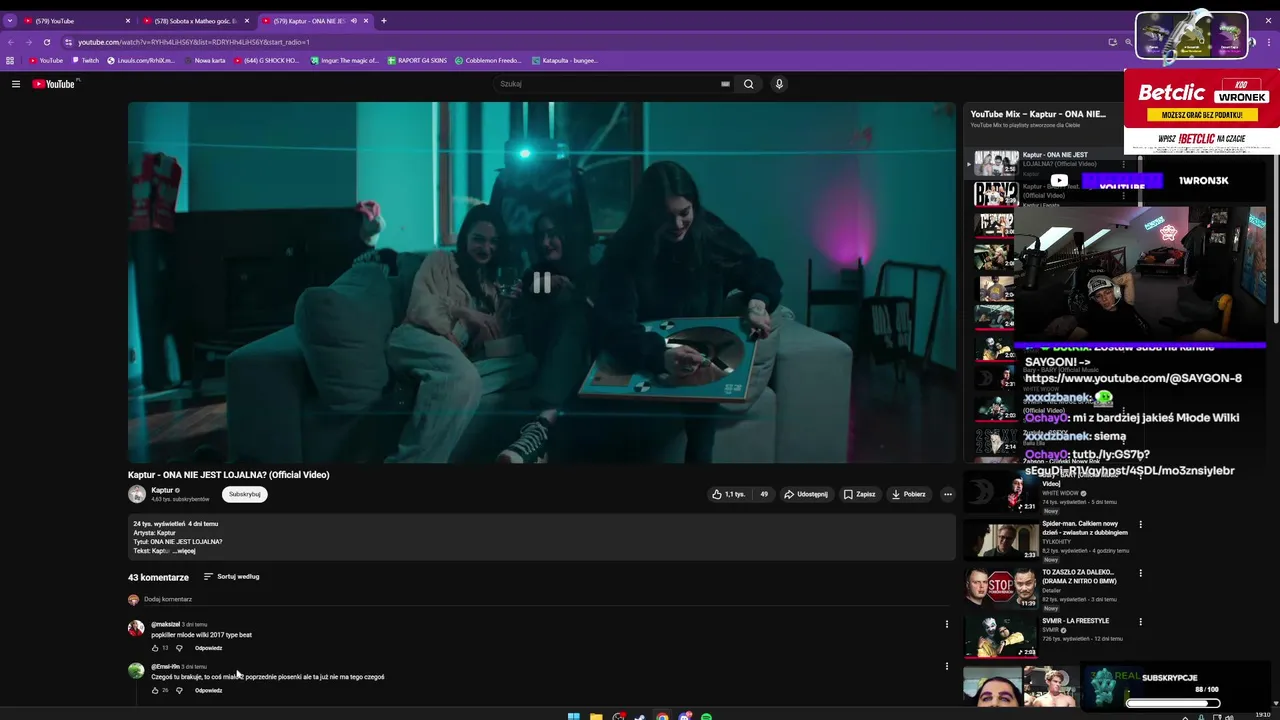This screenshot has height=720, width=1280.
Task: Open the more actions menu beside Pobierz
Action: [948, 494]
